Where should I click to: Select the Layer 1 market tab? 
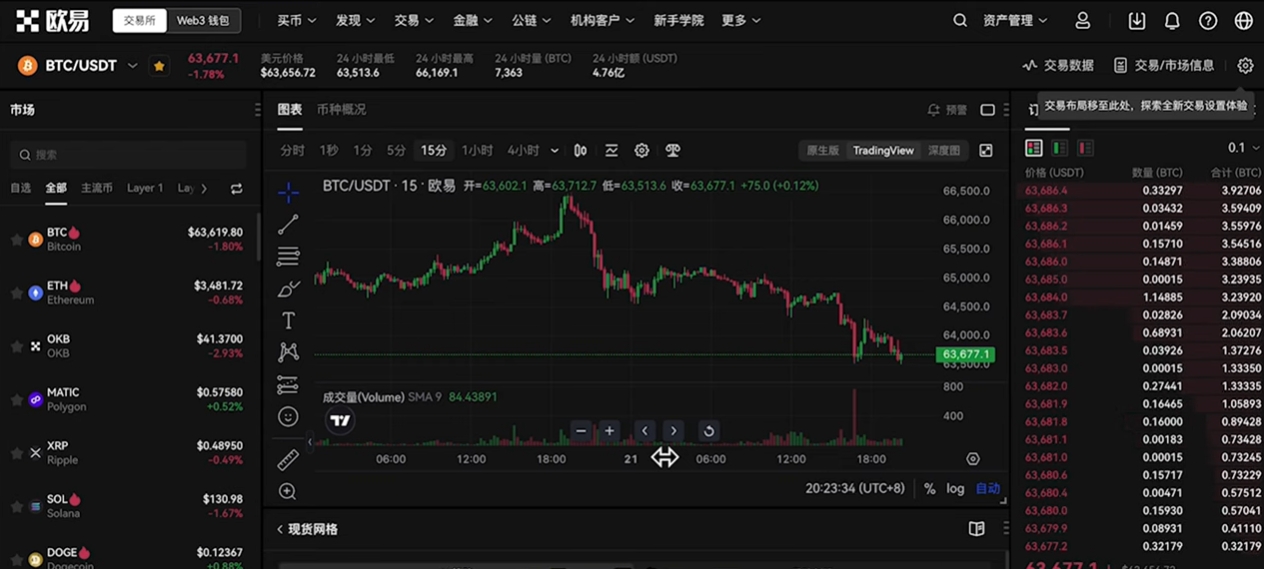click(145, 188)
